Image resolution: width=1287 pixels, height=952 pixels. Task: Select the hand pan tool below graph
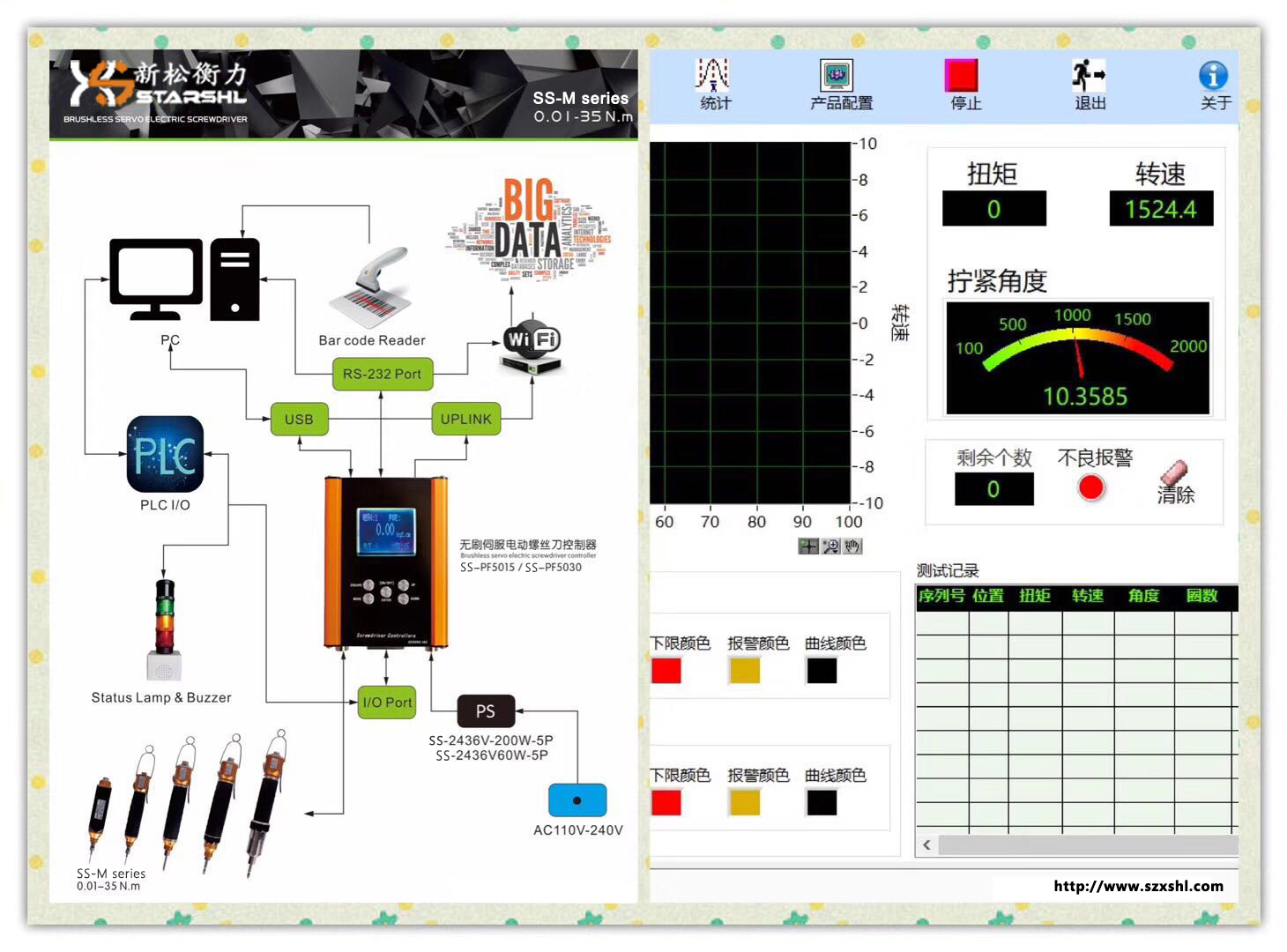[852, 547]
